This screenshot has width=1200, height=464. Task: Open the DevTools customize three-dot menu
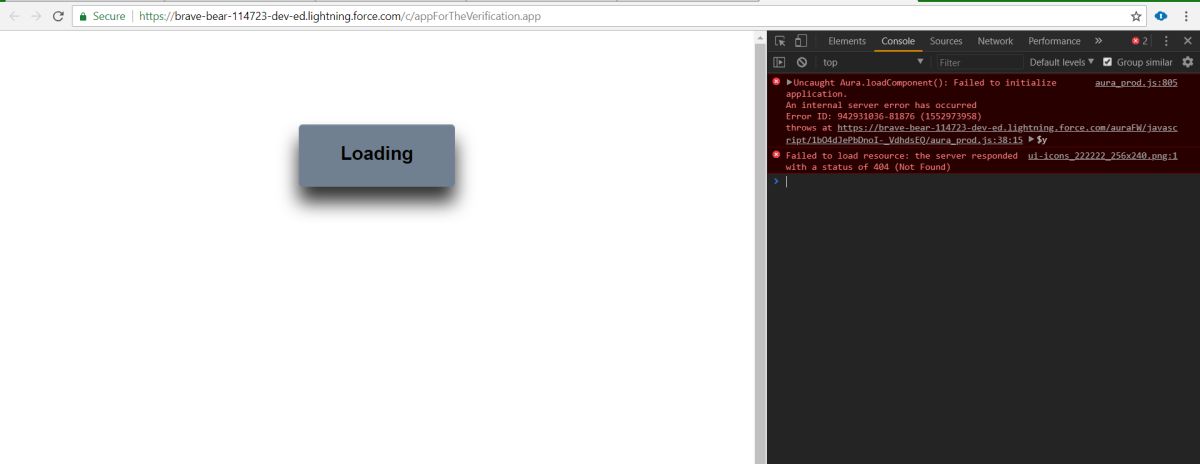(1166, 41)
